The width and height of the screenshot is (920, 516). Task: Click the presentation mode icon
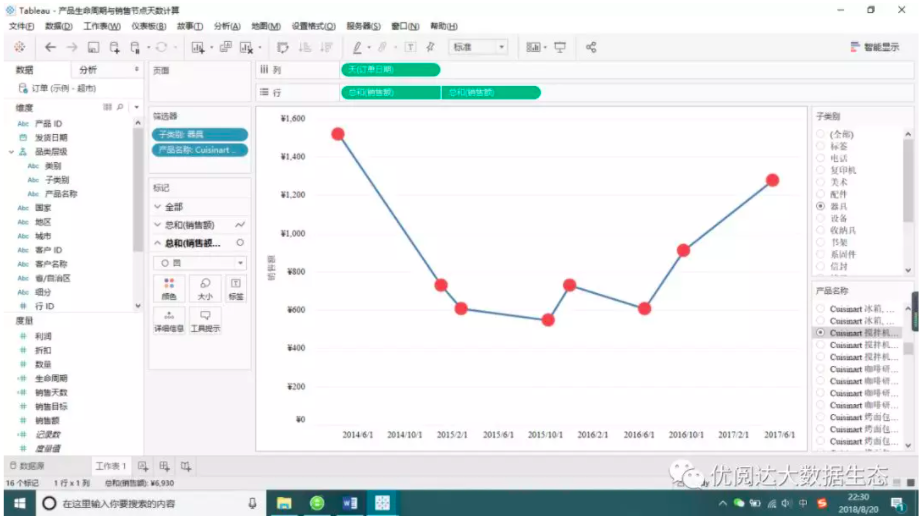560,48
